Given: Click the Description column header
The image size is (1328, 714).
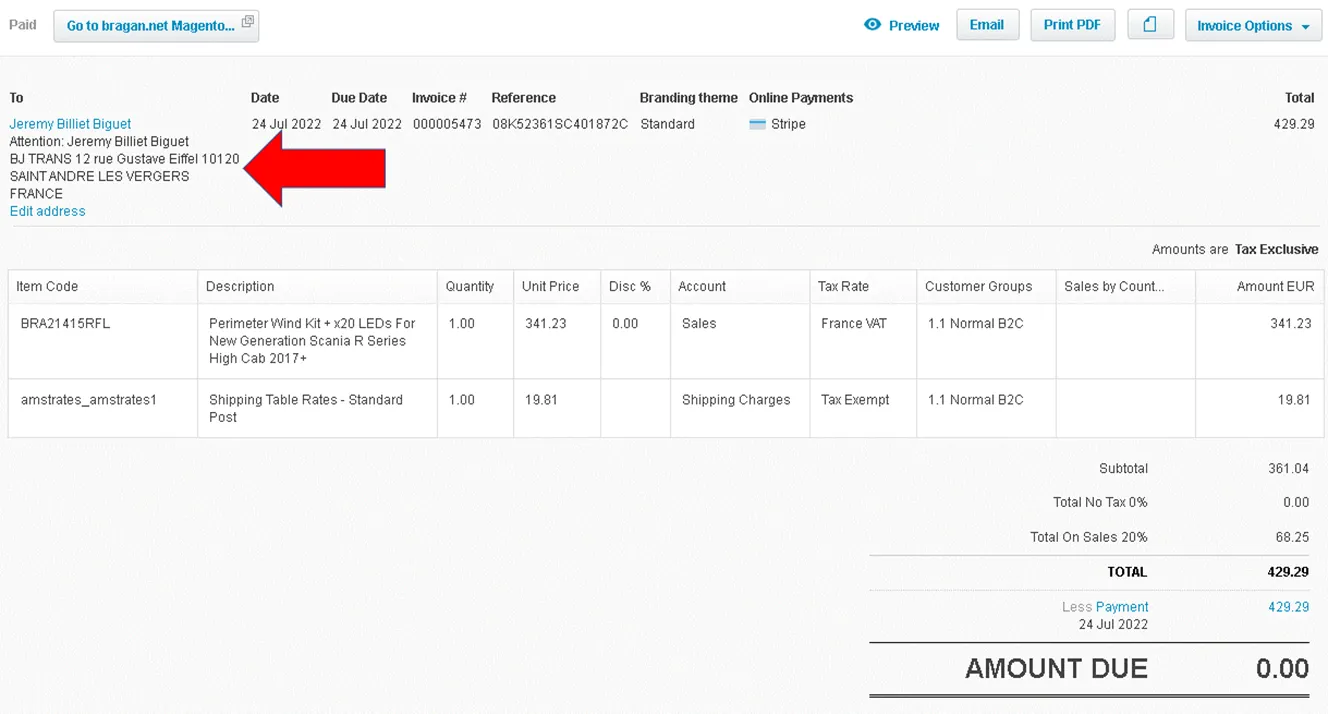Looking at the screenshot, I should coord(317,286).
